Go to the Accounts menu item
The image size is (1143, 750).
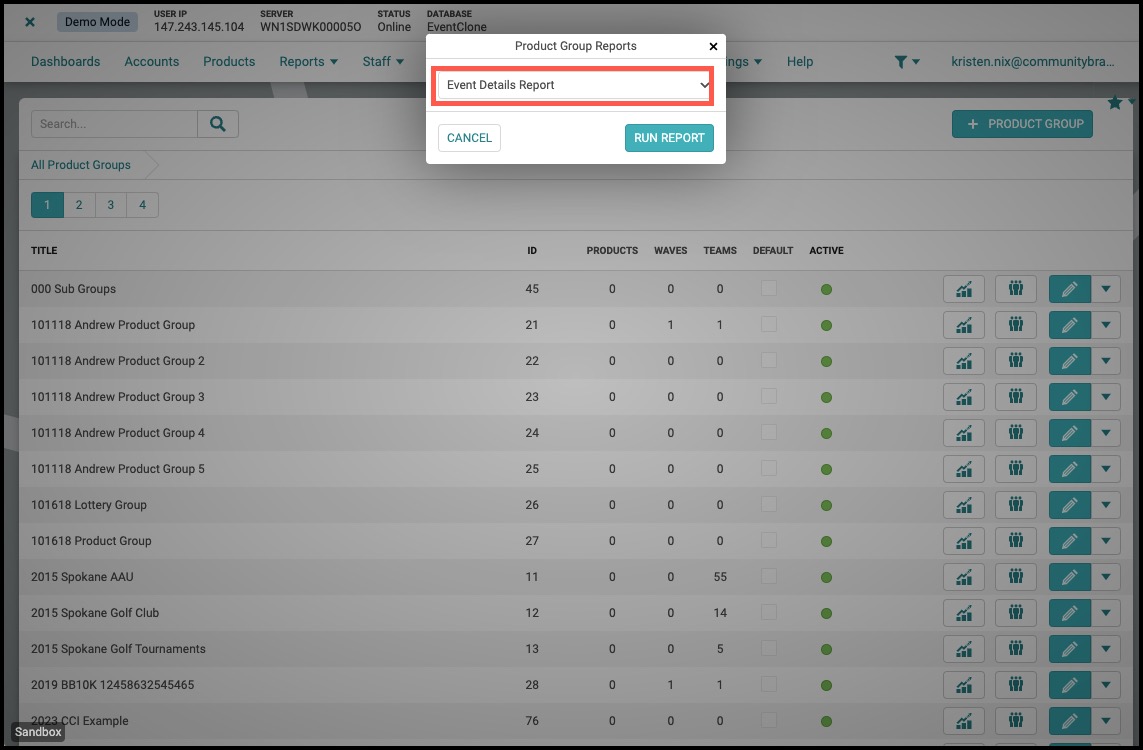tap(152, 62)
